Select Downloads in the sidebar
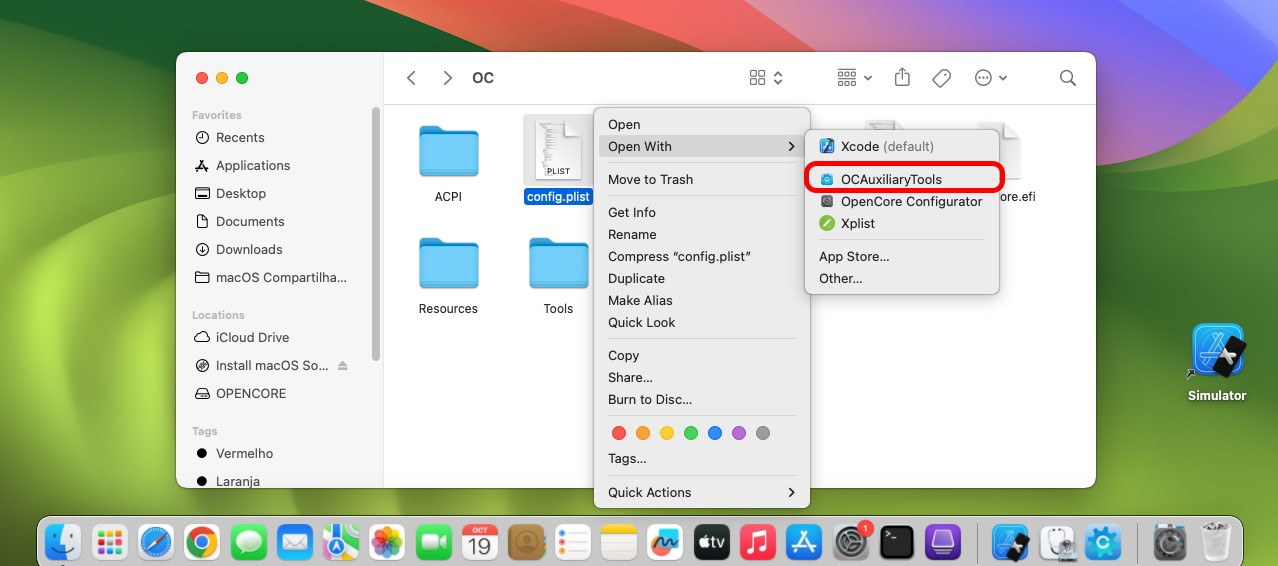 [249, 249]
